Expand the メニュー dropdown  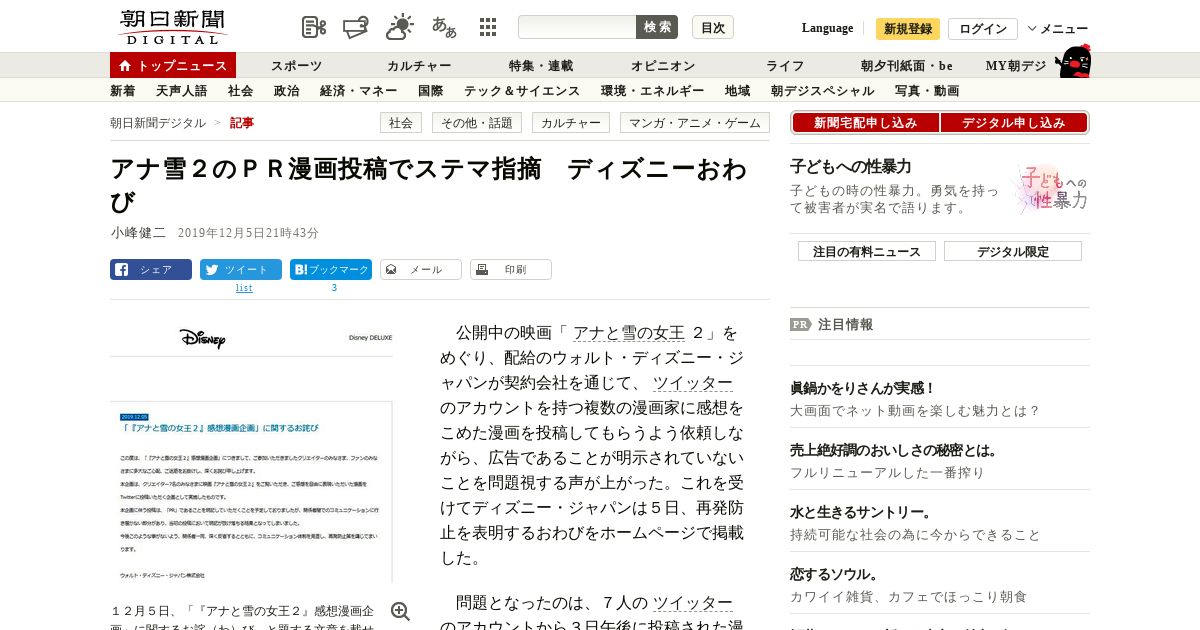(1058, 28)
